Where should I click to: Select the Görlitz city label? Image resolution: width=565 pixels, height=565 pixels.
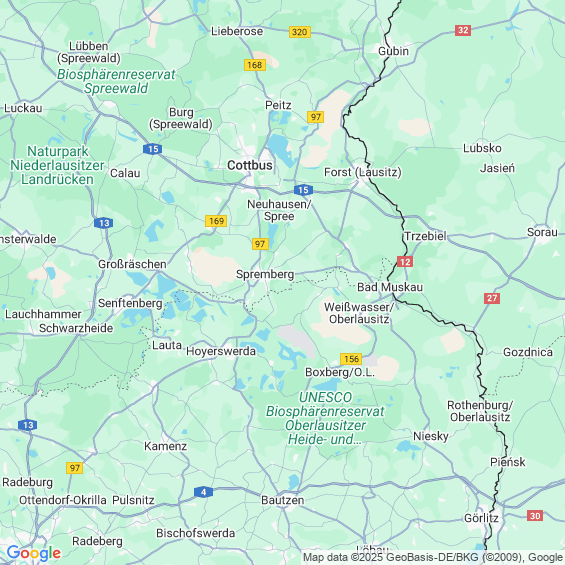click(x=481, y=518)
